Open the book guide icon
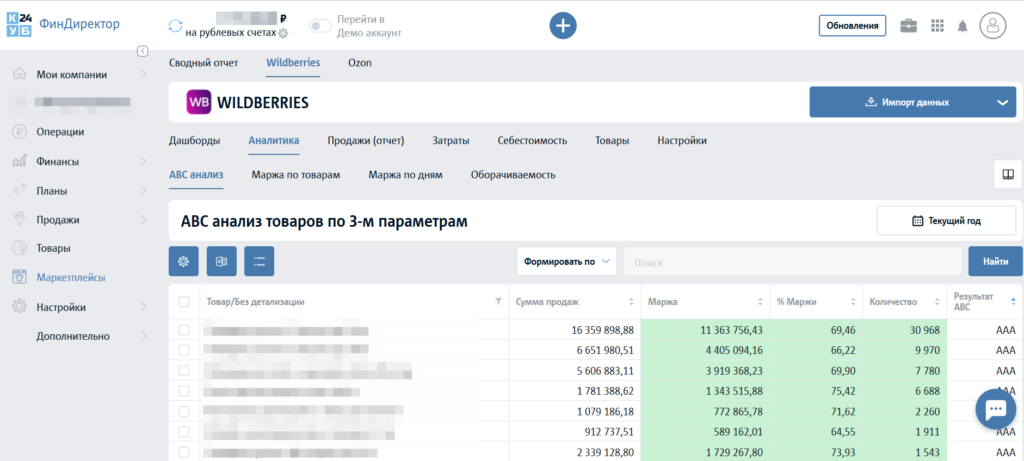The image size is (1024, 461). [x=1008, y=174]
